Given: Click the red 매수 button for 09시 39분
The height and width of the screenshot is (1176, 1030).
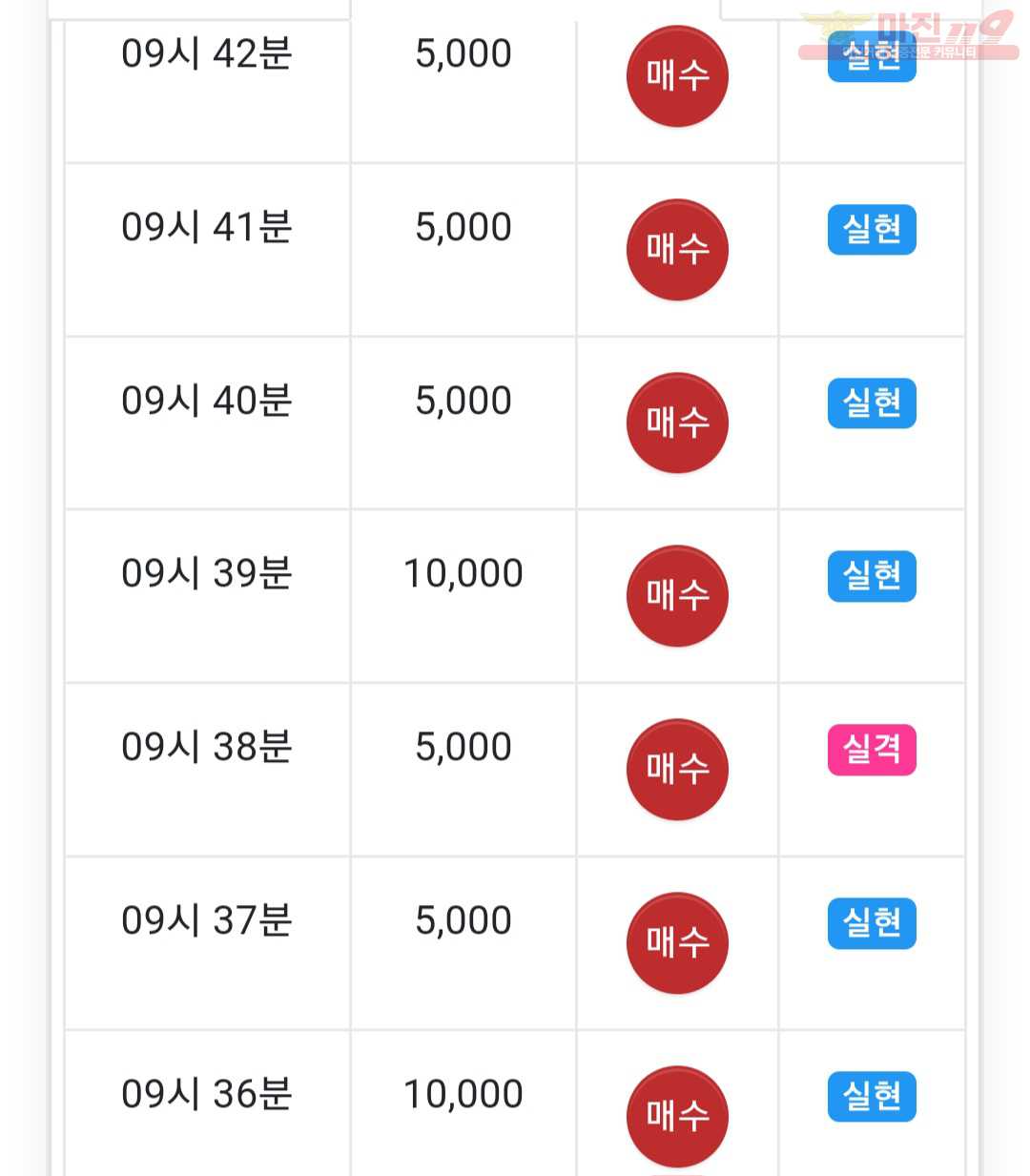Looking at the screenshot, I should point(677,596).
